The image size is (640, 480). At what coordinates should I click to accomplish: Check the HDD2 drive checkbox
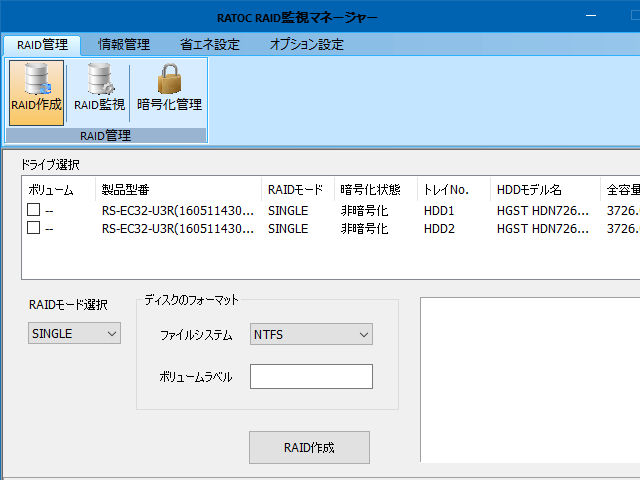tap(33, 228)
